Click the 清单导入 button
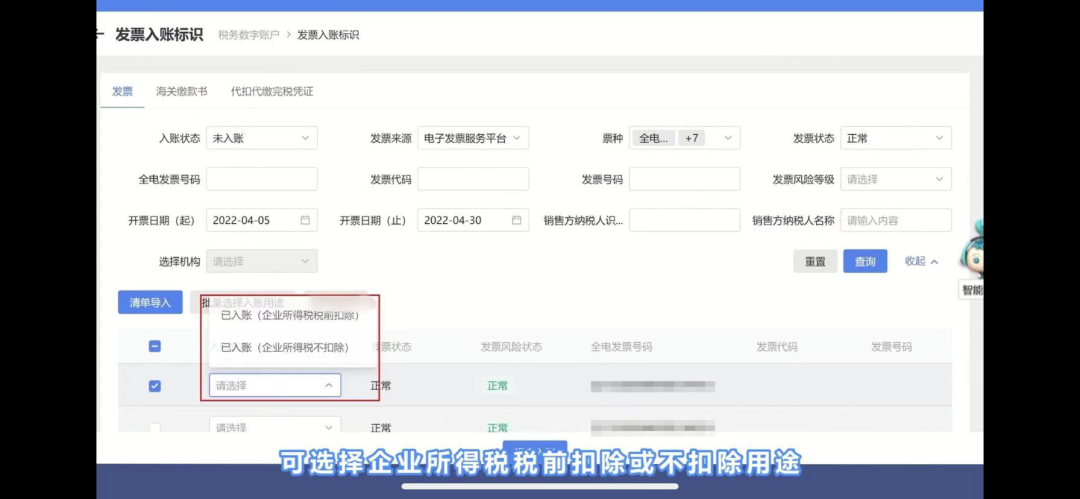The image size is (1080, 499). 150,303
